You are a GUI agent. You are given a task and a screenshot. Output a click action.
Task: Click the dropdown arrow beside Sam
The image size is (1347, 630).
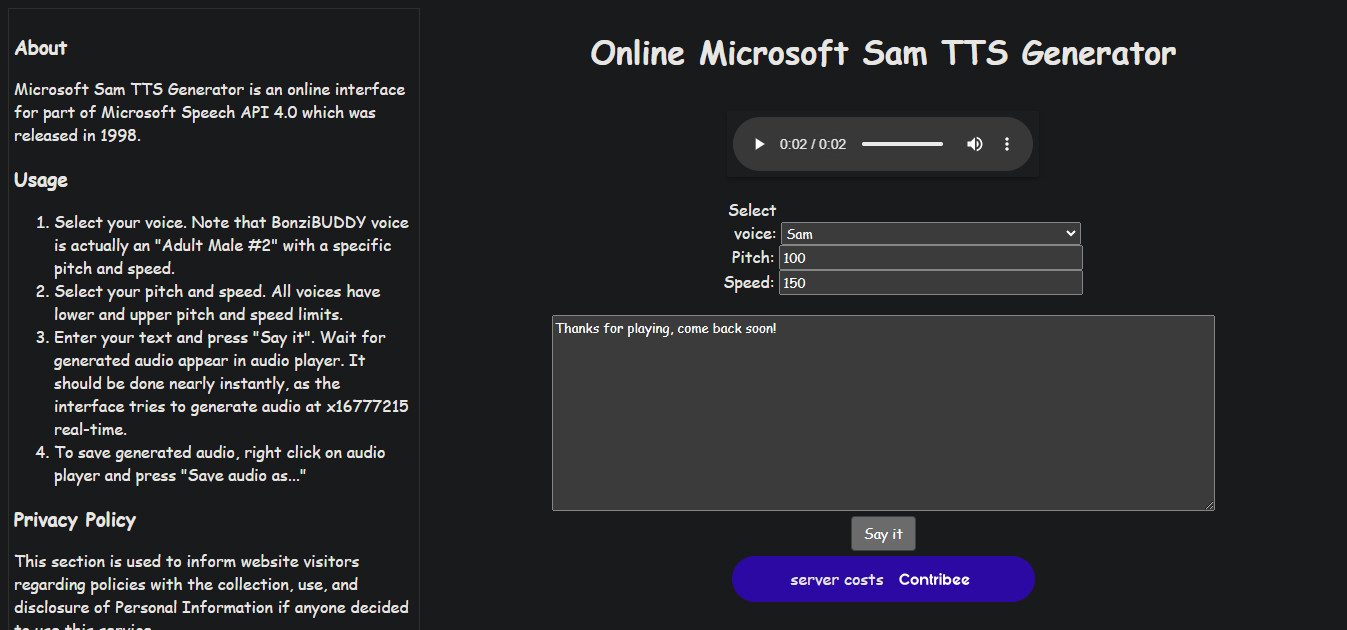point(1071,233)
